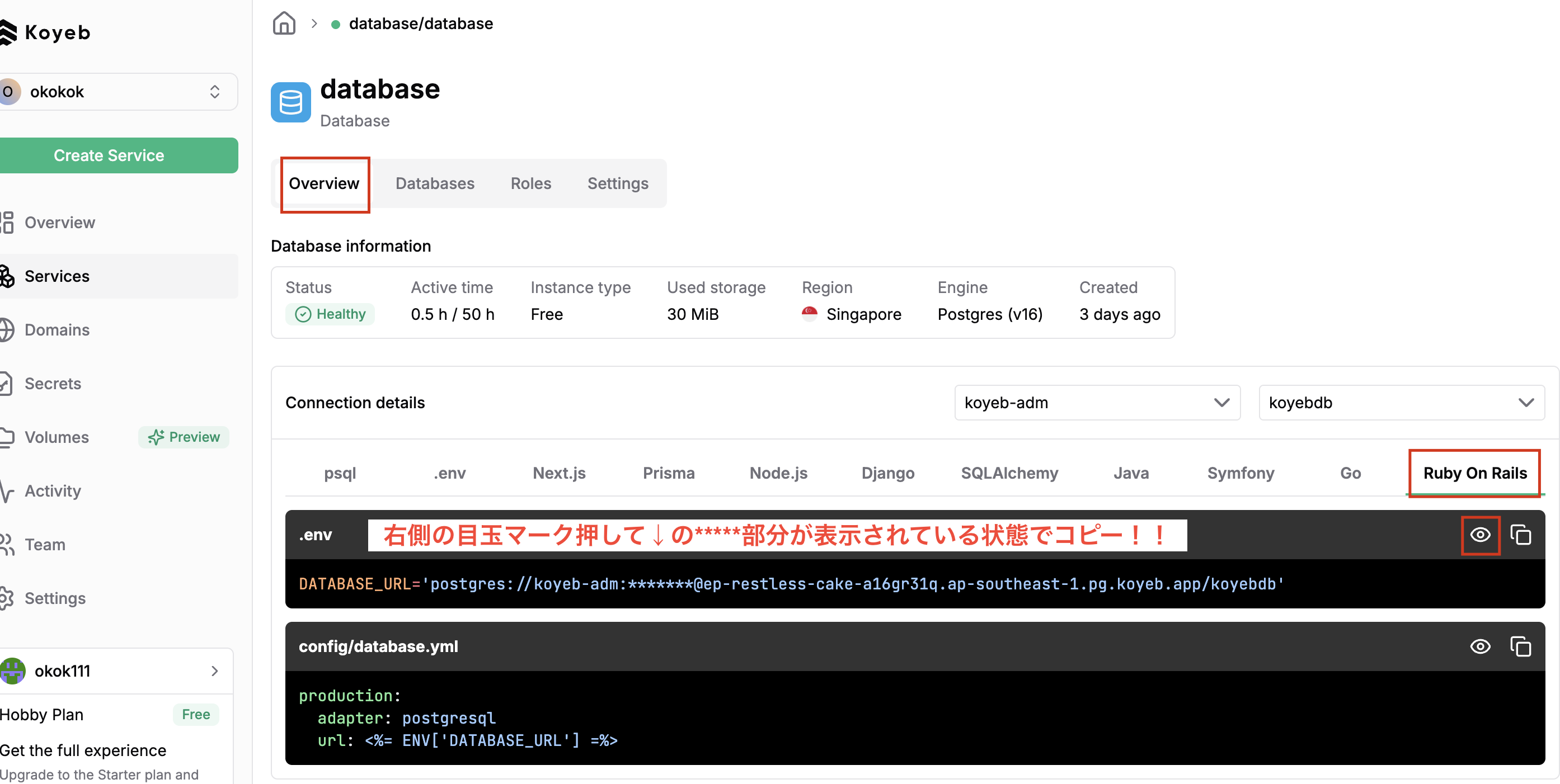
Task: Click the Create Service button
Action: [109, 155]
